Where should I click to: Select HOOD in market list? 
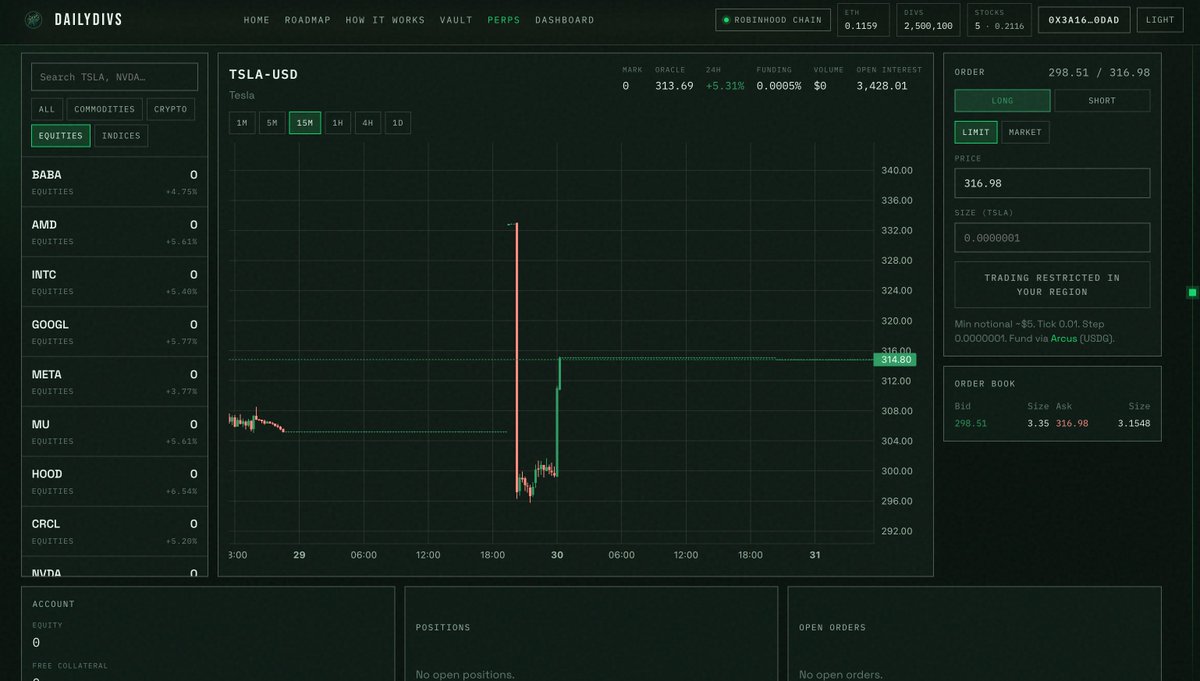click(x=114, y=481)
